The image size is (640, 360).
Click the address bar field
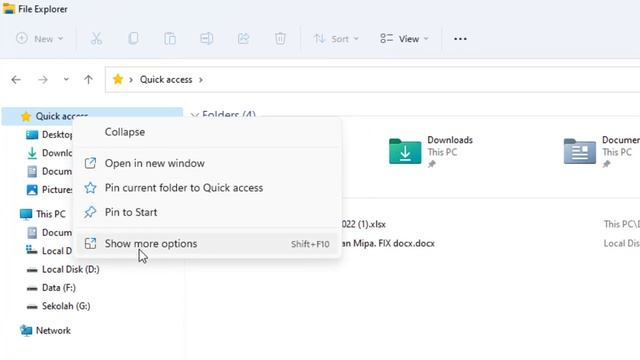click(x=372, y=80)
